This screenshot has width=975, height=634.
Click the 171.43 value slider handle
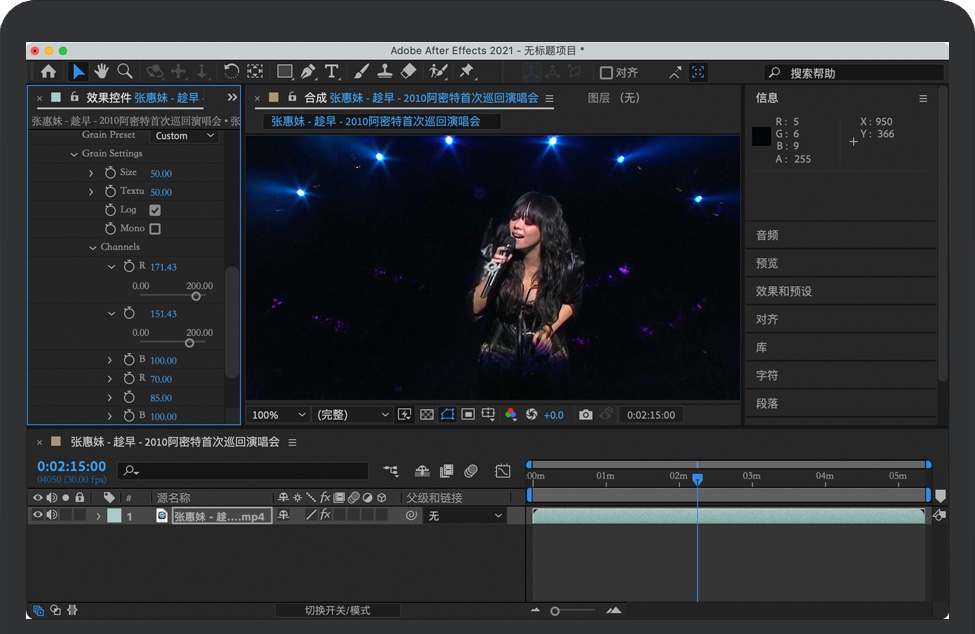[x=196, y=296]
